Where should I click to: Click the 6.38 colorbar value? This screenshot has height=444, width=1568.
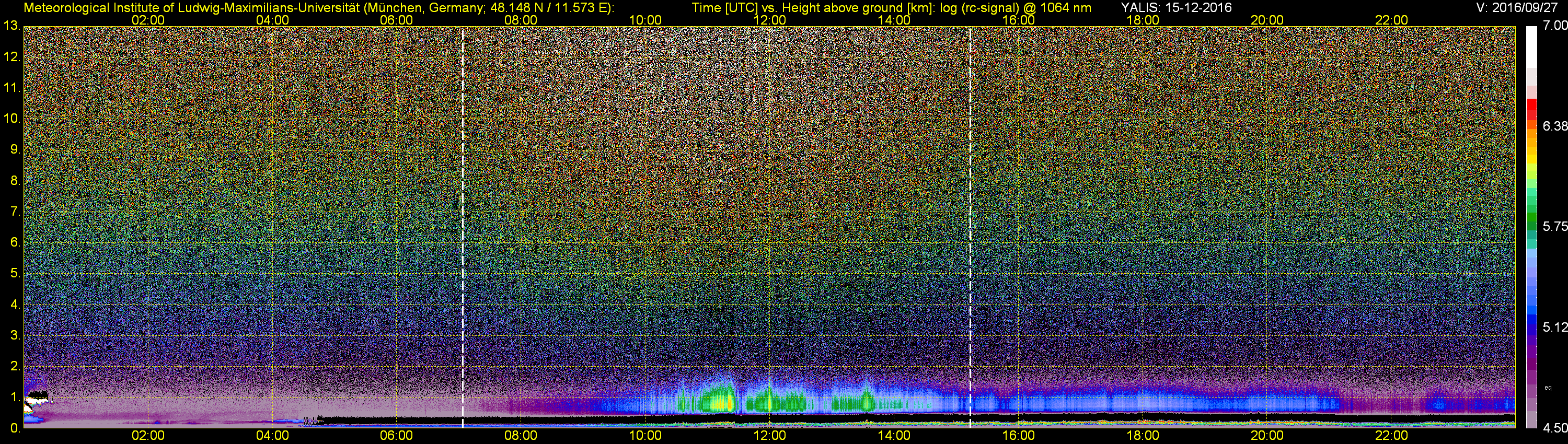pos(1555,126)
